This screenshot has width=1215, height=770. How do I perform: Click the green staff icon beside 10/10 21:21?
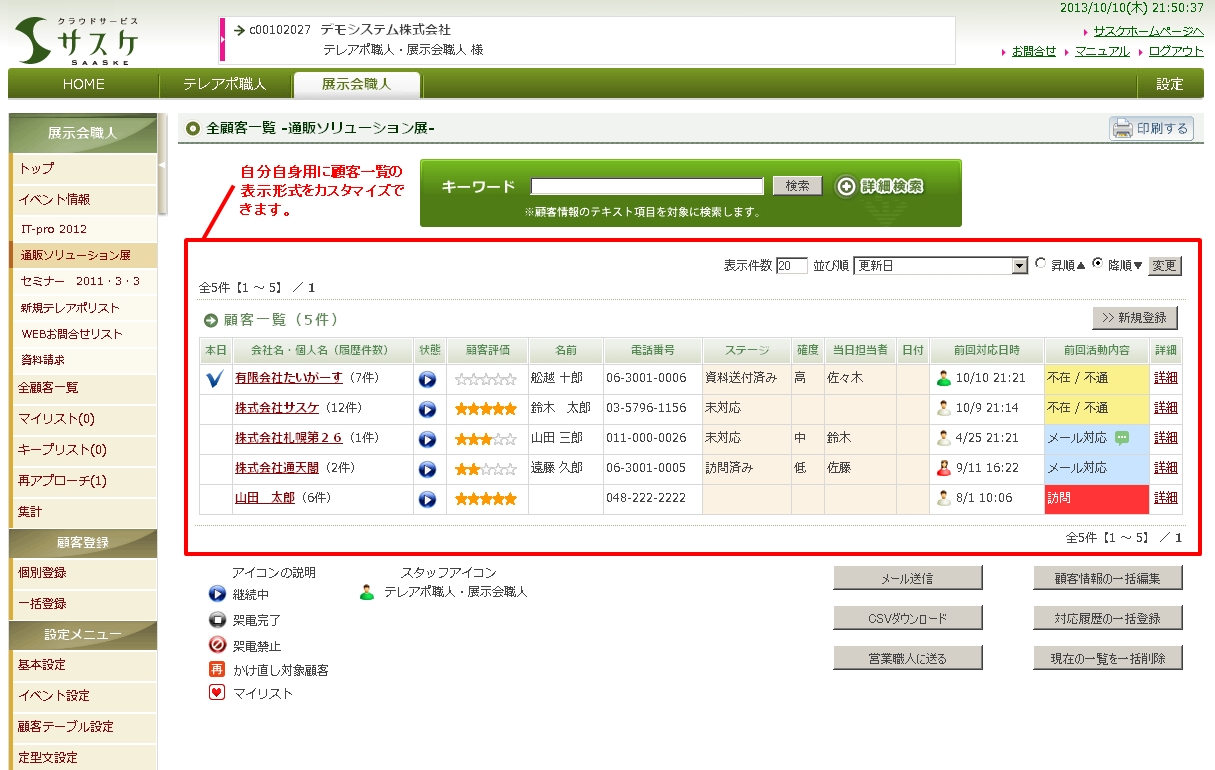click(x=943, y=378)
